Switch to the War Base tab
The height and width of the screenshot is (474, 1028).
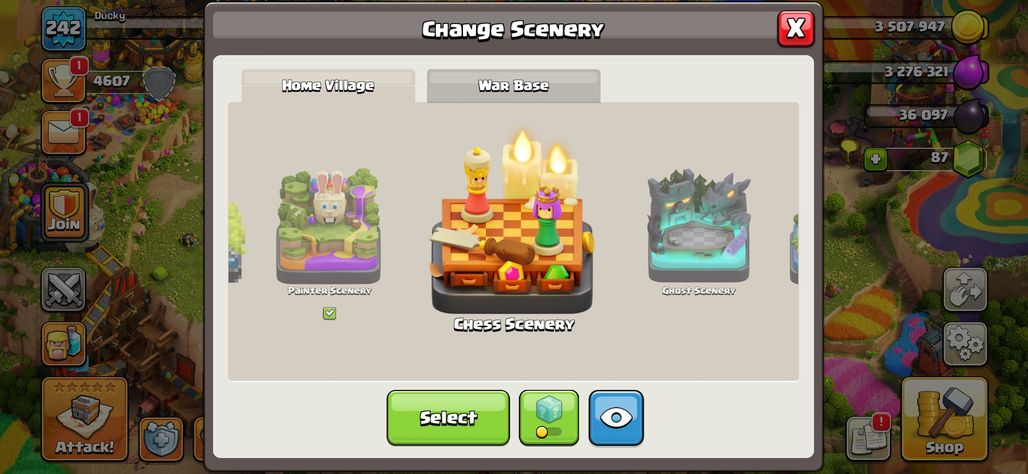pyautogui.click(x=513, y=86)
